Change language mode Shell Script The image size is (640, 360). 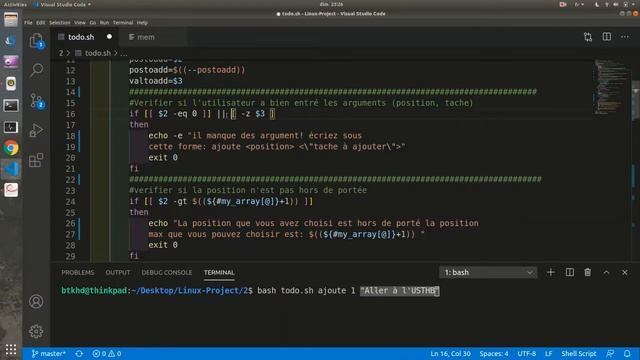[x=579, y=353]
